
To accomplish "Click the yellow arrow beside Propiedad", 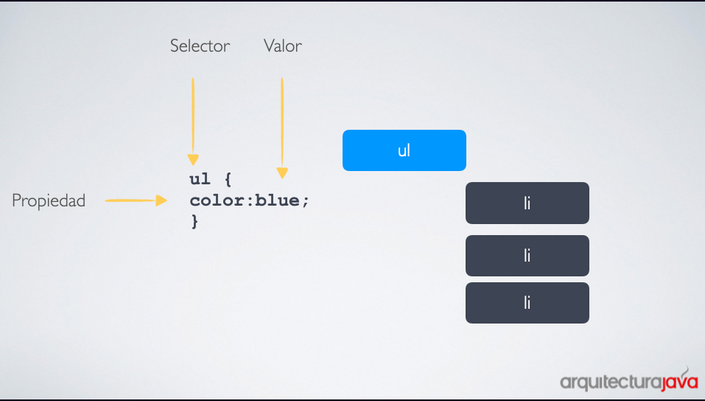I will (x=136, y=200).
